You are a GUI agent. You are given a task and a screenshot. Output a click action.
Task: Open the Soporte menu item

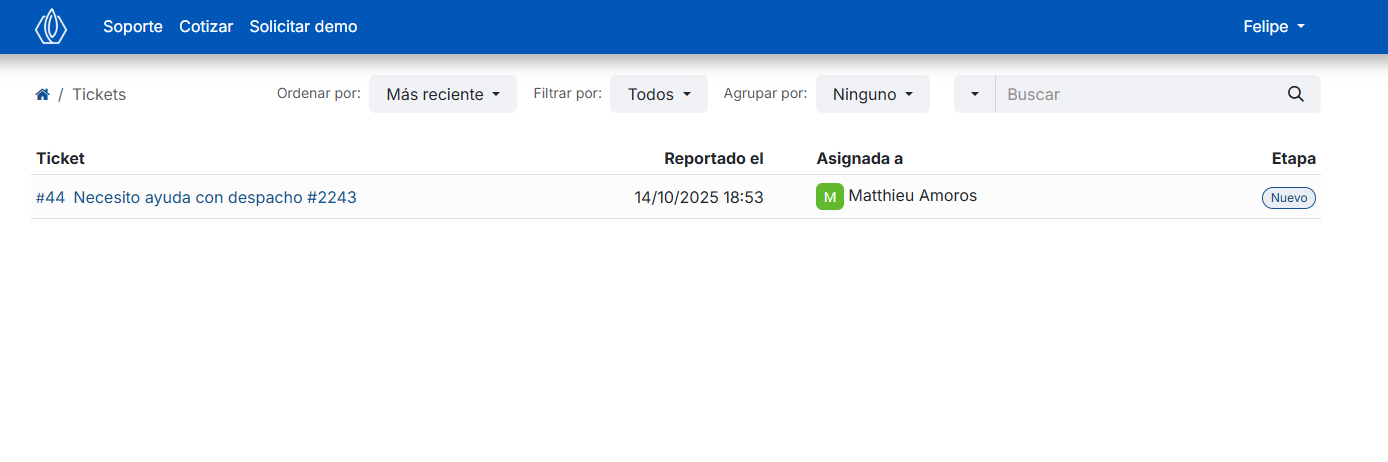(x=133, y=27)
